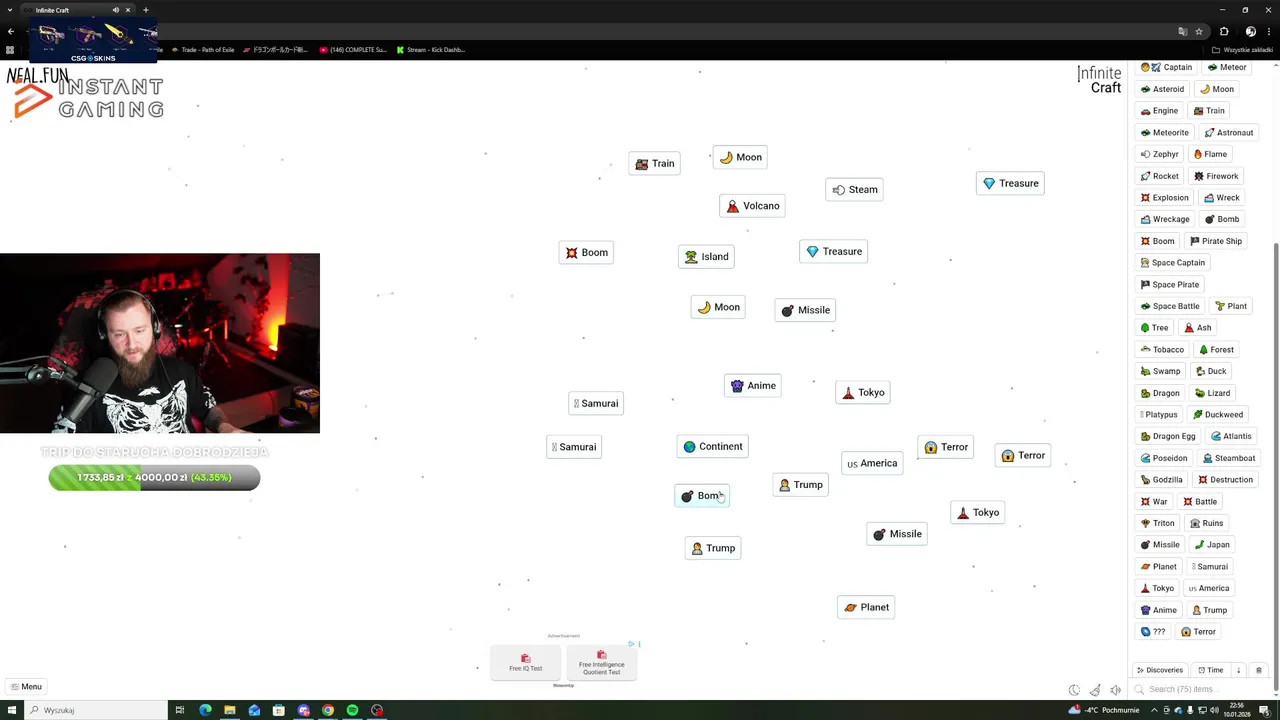Bookmark this page with the star icon
Viewport: 1280px width, 720px height.
point(1198,31)
